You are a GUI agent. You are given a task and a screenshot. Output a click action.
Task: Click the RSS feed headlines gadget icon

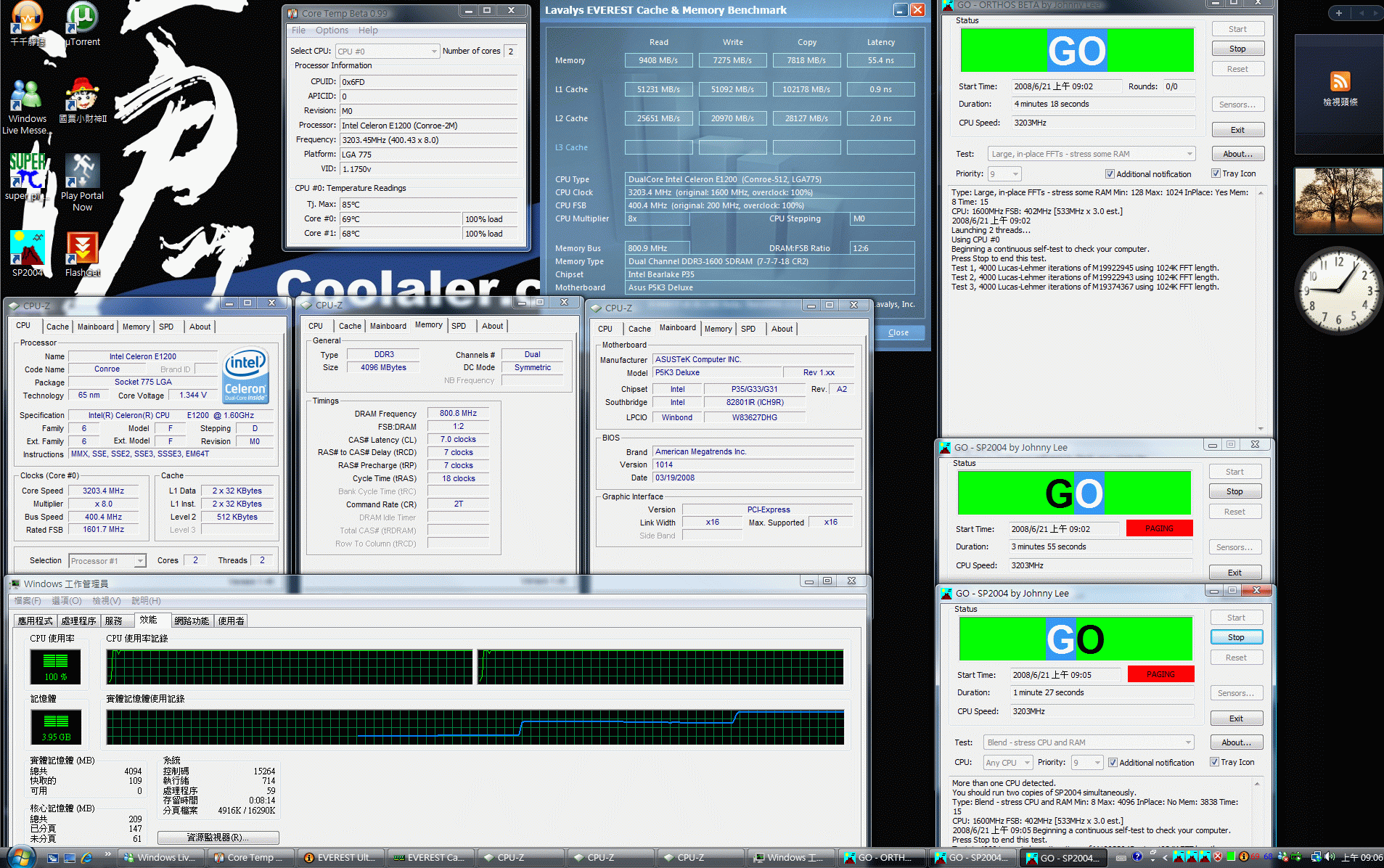click(x=1340, y=81)
